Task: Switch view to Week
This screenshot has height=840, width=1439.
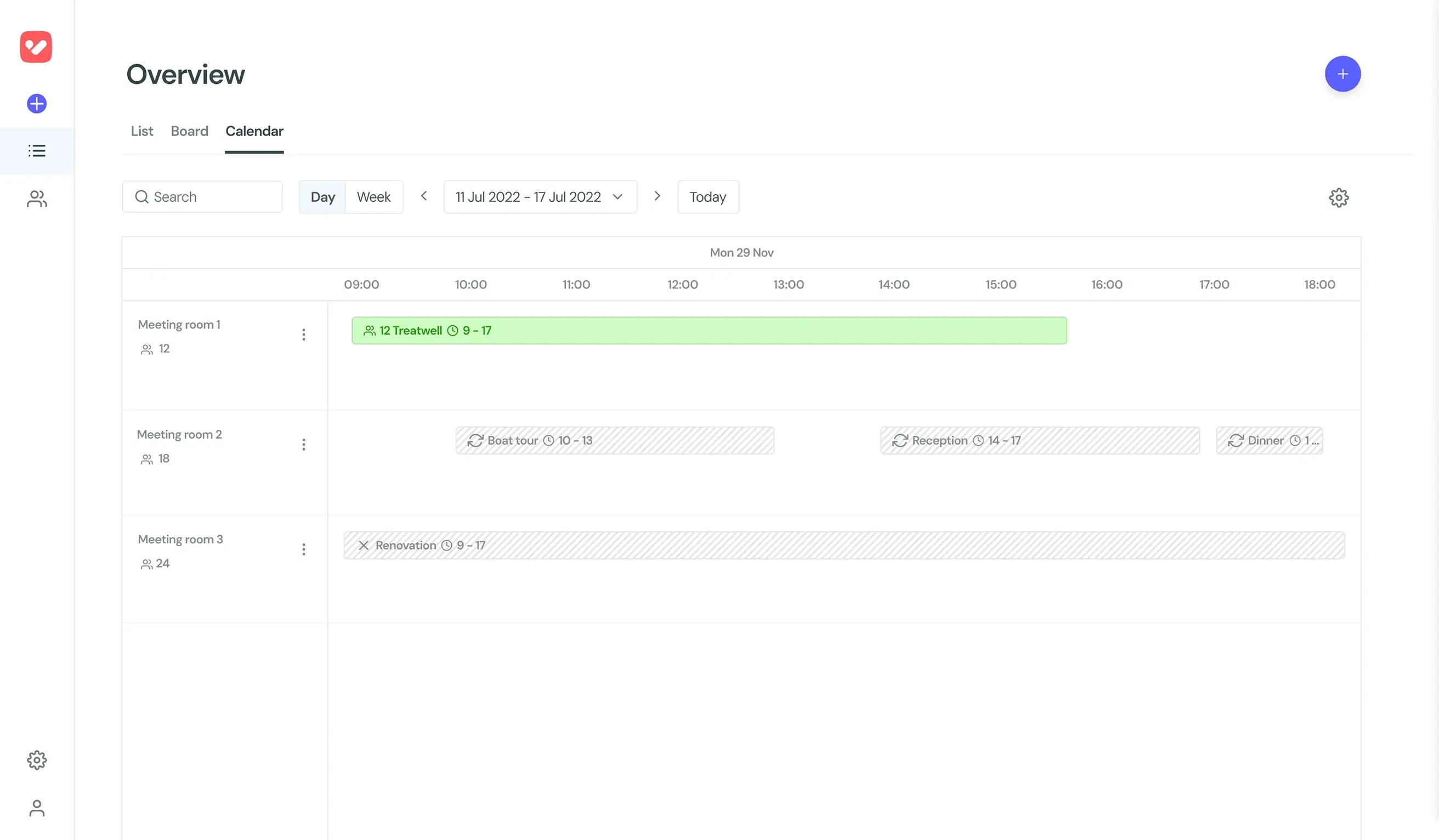Action: point(373,196)
